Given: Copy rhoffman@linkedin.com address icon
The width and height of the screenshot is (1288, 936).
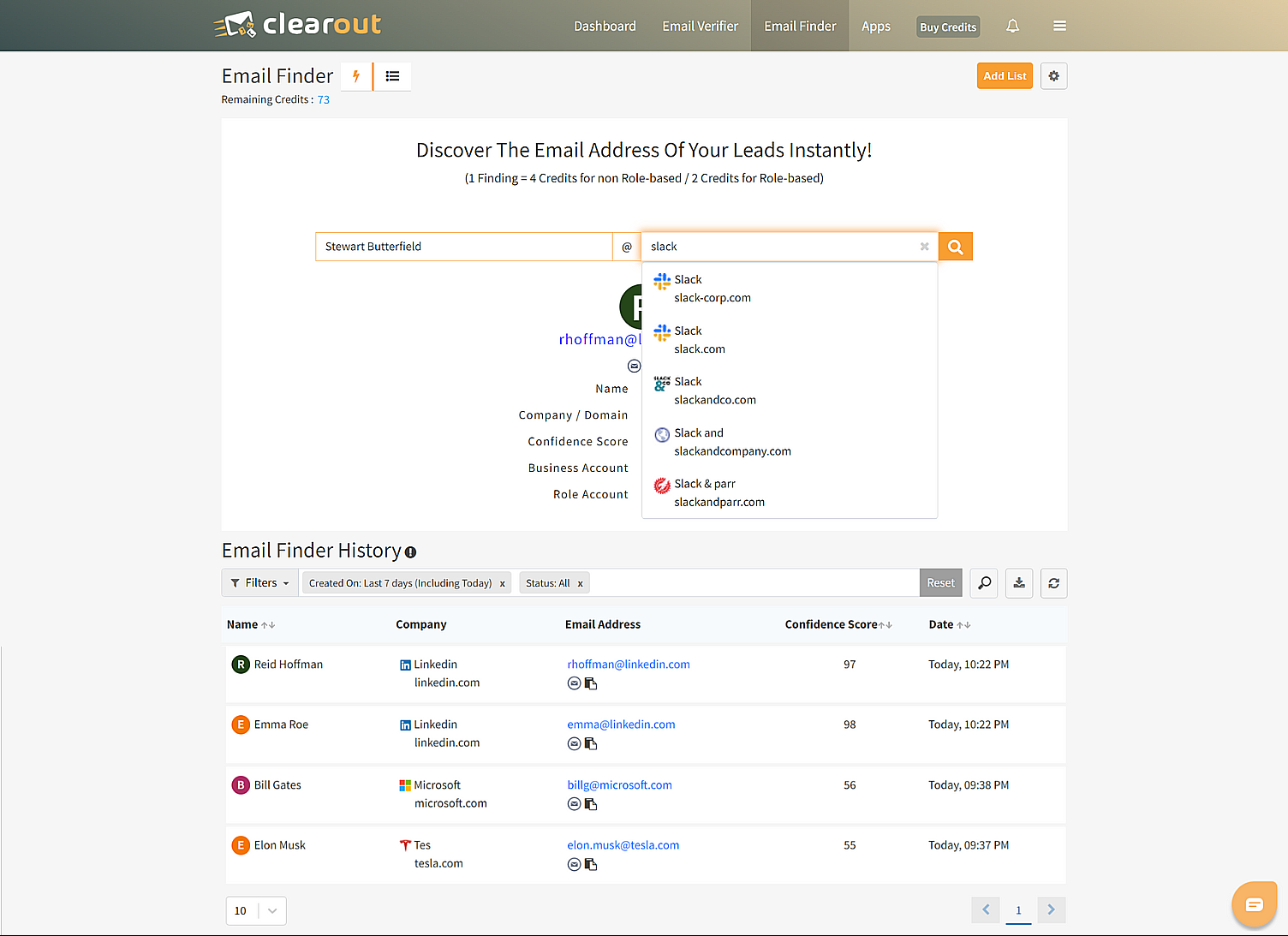Looking at the screenshot, I should click(591, 683).
